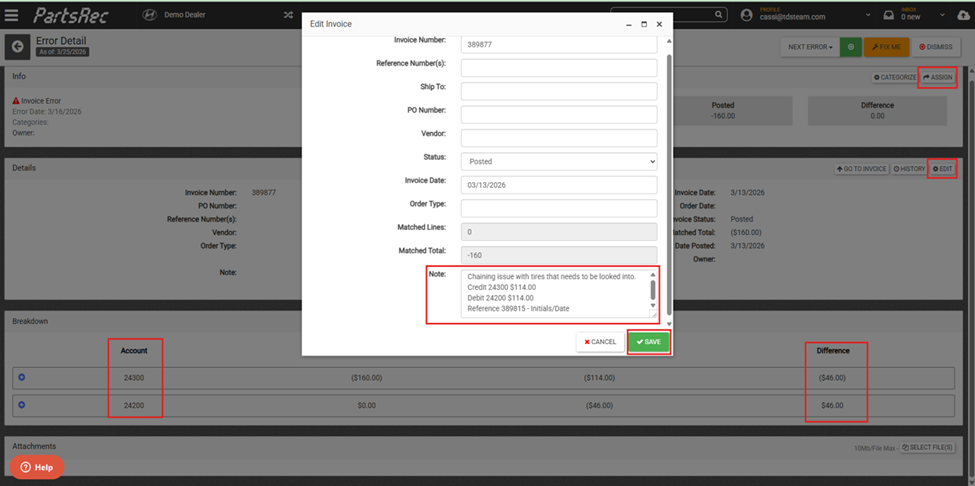Expand the inbox dropdown chevron
Screen dimensions: 975x486
pyautogui.click(x=943, y=15)
